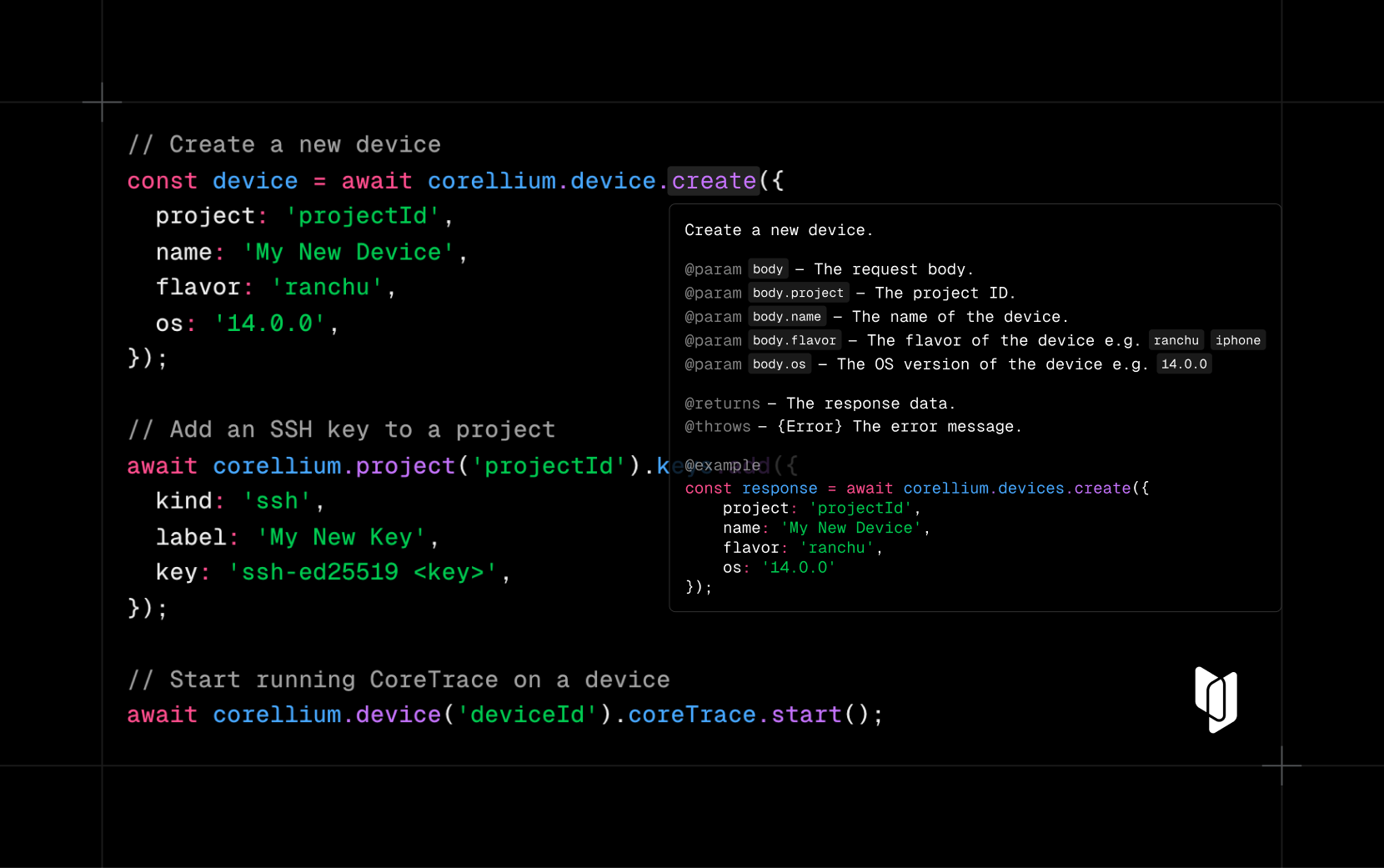Click the '@example' label in tooltip
This screenshot has width=1384, height=868.
coord(722,465)
